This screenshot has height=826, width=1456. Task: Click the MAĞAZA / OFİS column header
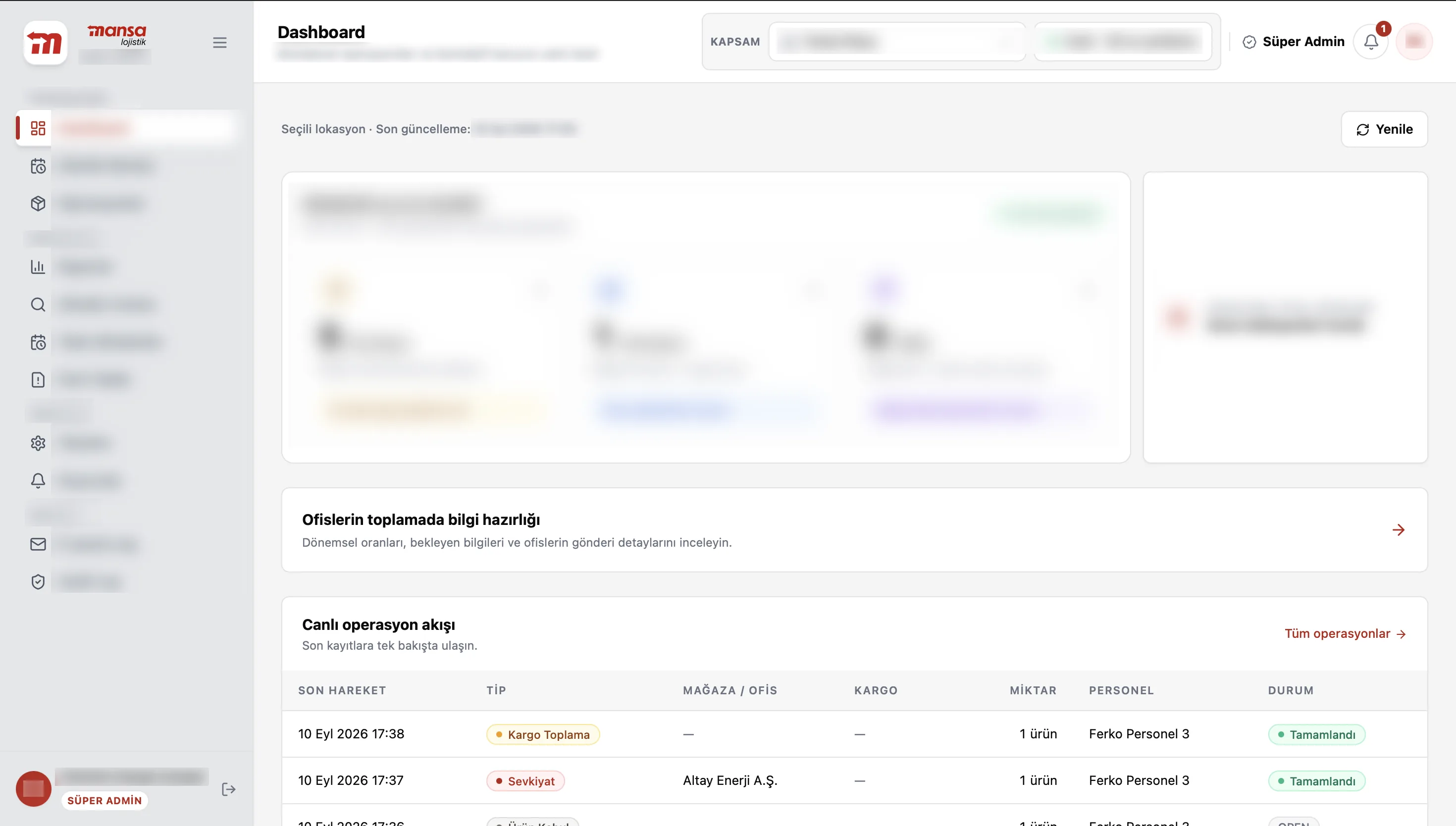(x=730, y=690)
